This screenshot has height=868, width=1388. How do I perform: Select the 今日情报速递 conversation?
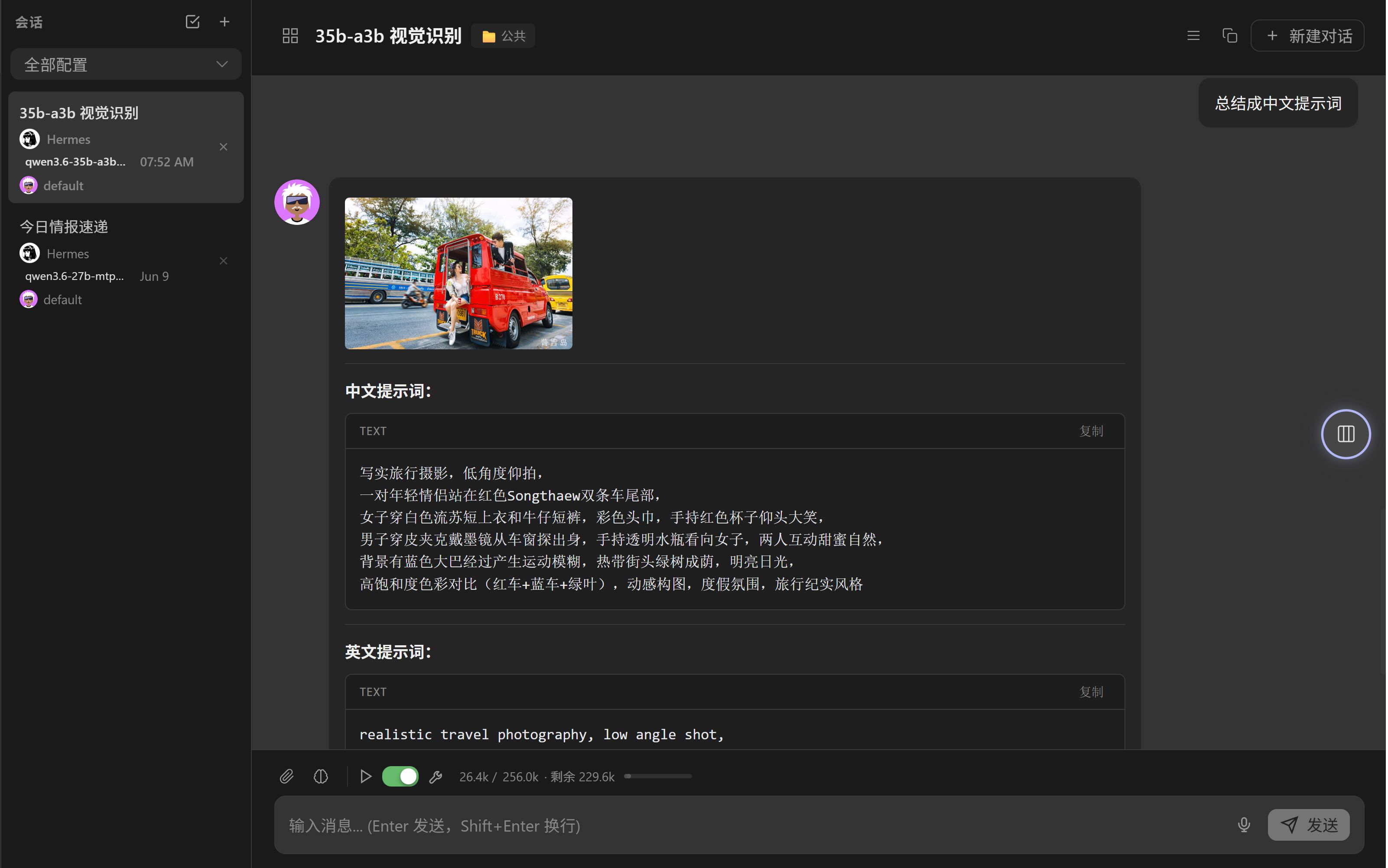click(126, 261)
